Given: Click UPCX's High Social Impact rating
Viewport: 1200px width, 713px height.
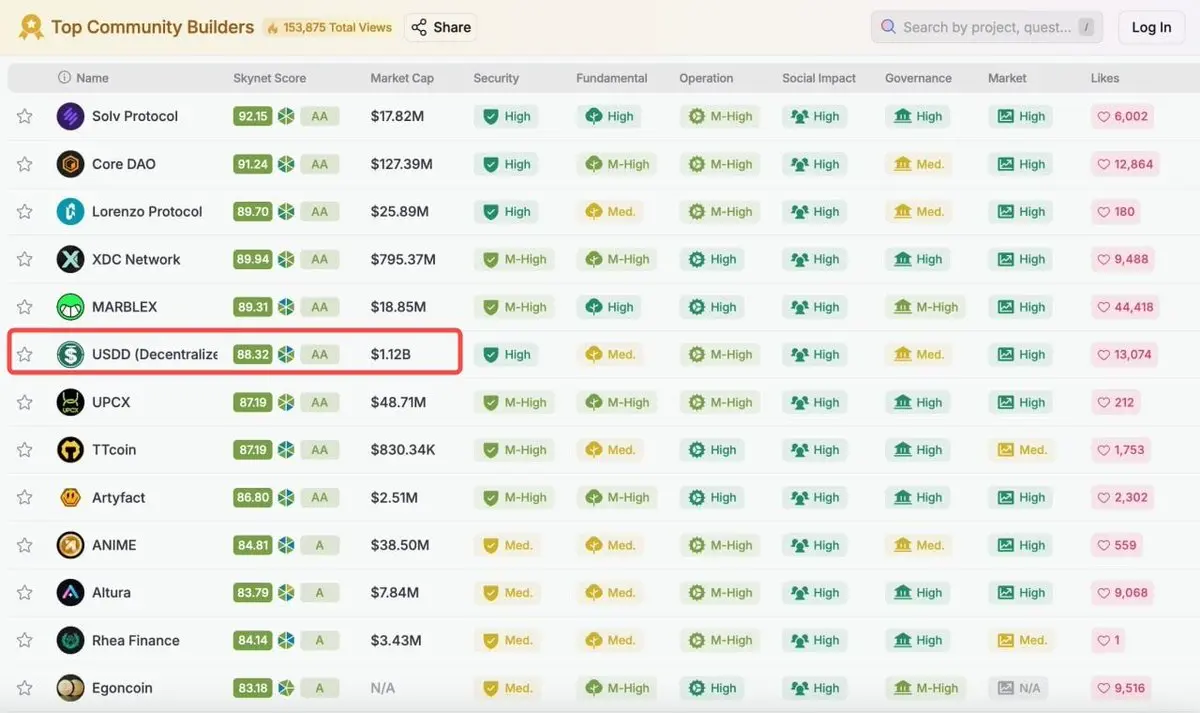Looking at the screenshot, I should coord(816,402).
